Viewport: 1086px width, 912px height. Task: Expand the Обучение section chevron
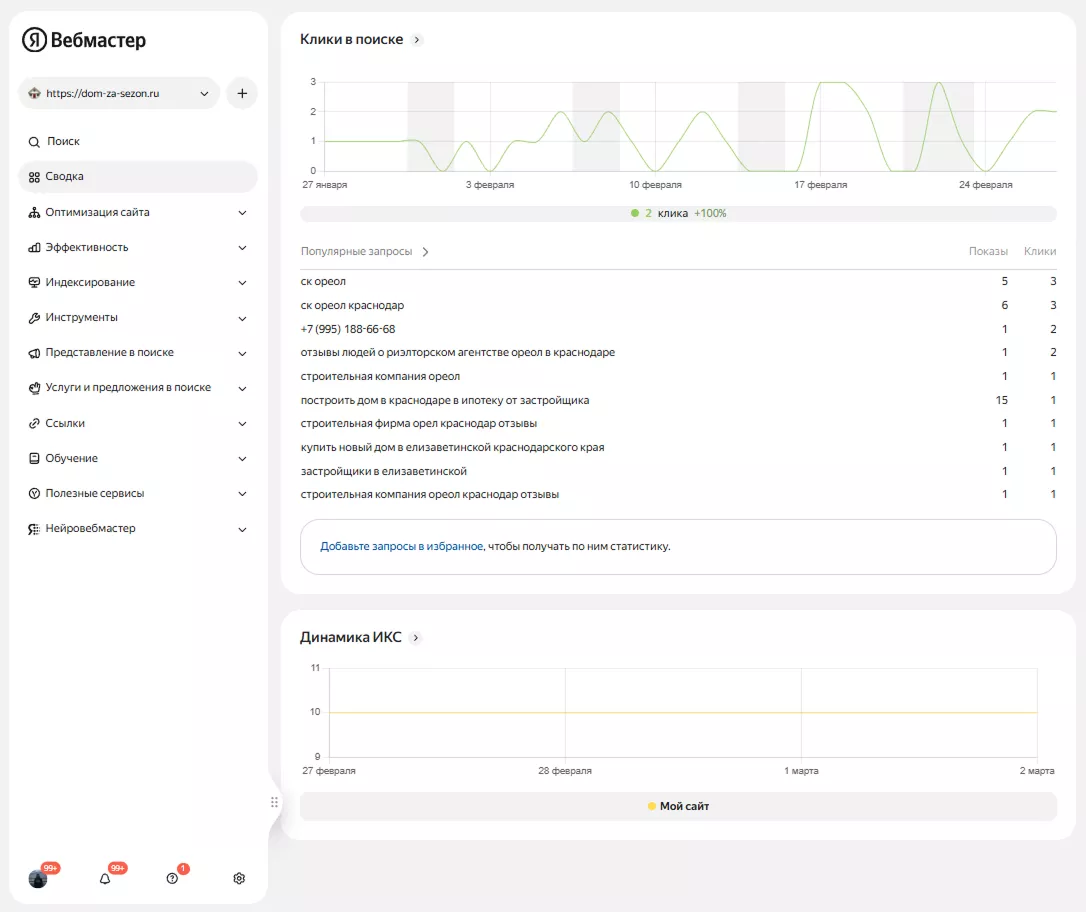pyautogui.click(x=242, y=458)
